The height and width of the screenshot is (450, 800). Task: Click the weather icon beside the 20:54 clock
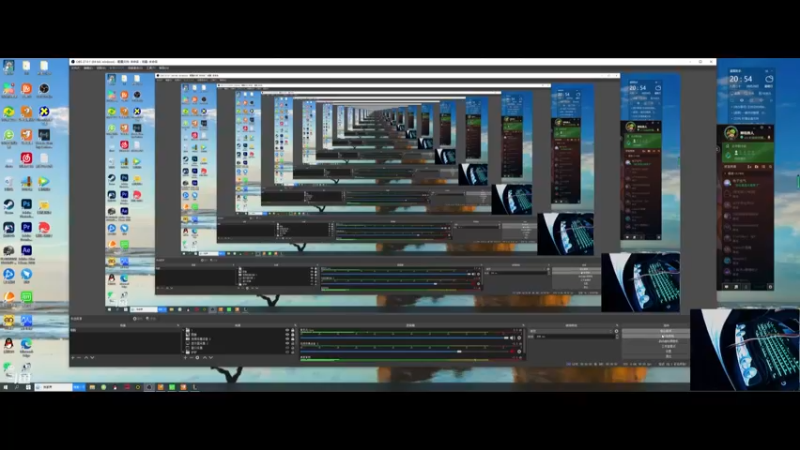[769, 79]
